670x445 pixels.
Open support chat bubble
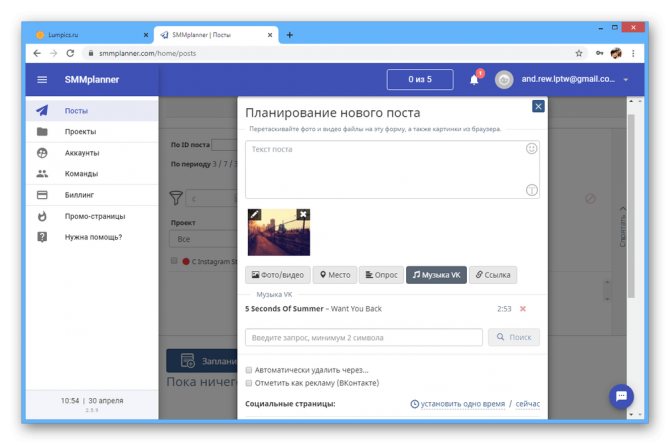[621, 396]
